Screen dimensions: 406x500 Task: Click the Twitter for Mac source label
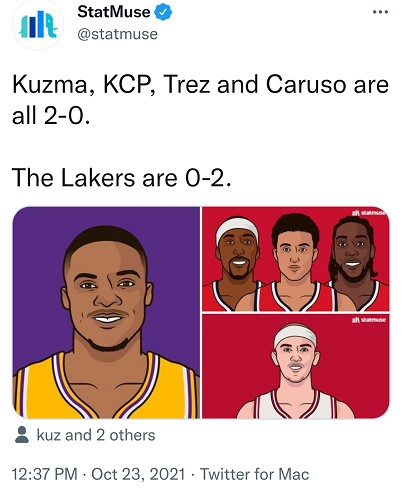tap(255, 474)
